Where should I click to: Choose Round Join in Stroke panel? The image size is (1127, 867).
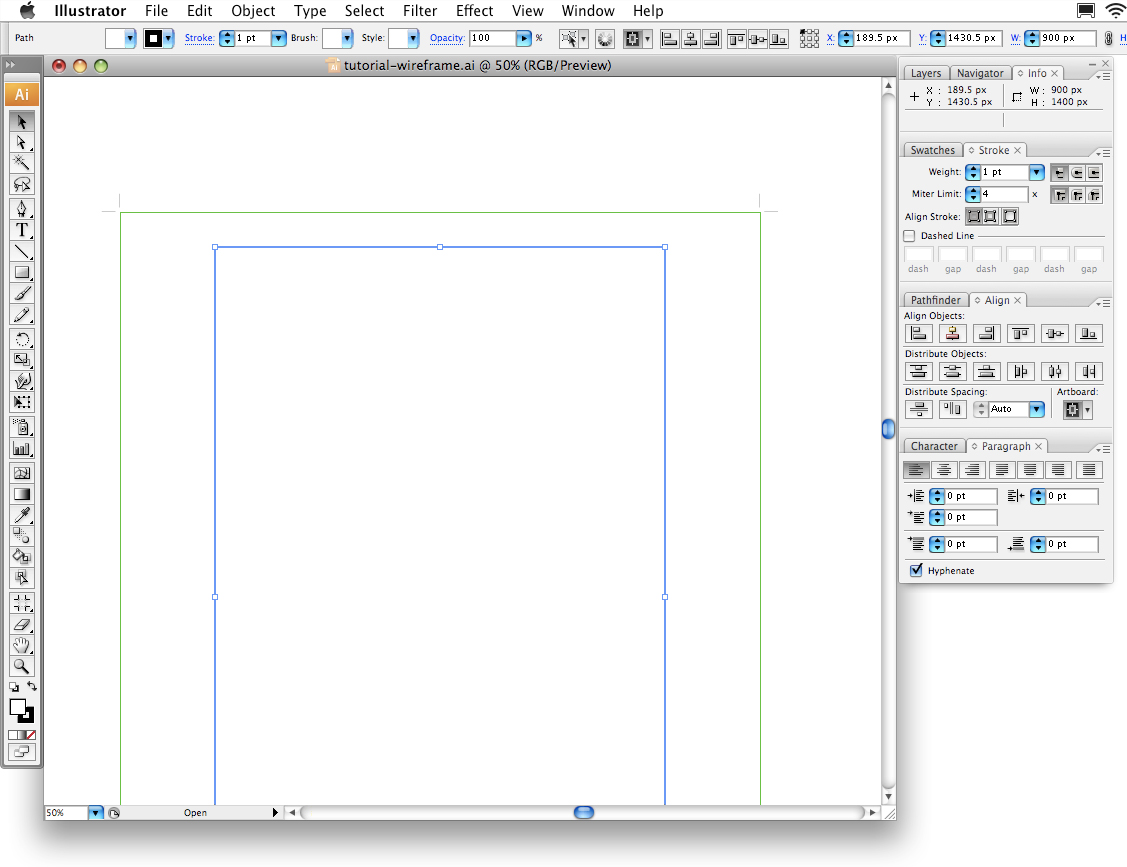(x=1077, y=195)
